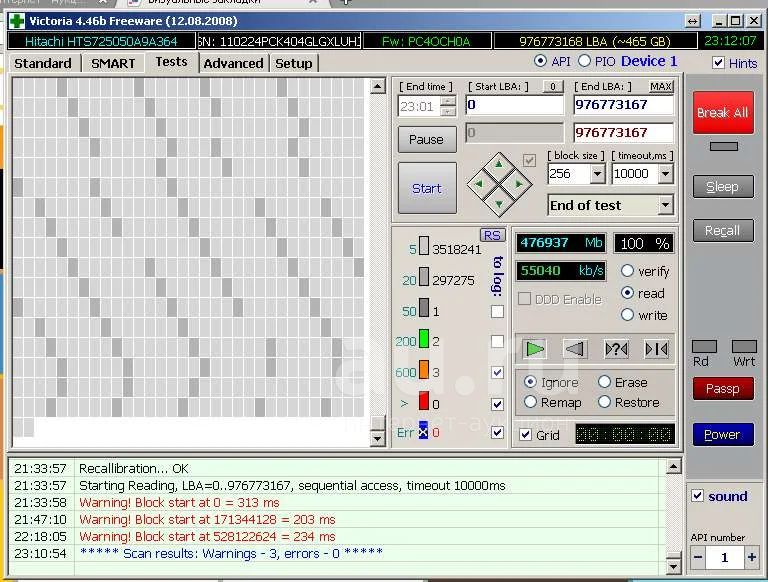768x582 pixels.
Task: Open the Setup tab
Action: pyautogui.click(x=294, y=64)
